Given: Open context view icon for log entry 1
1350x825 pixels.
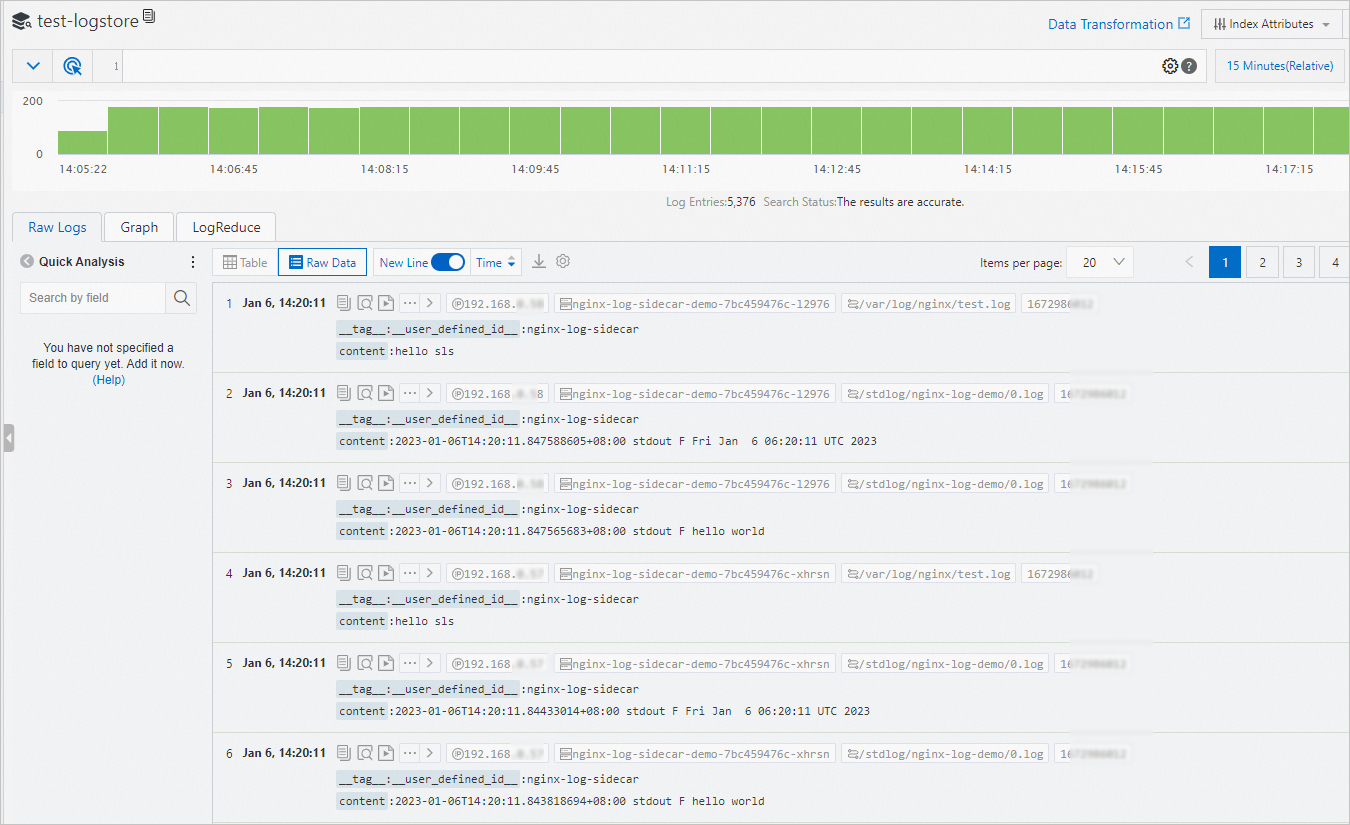Looking at the screenshot, I should pyautogui.click(x=365, y=303).
